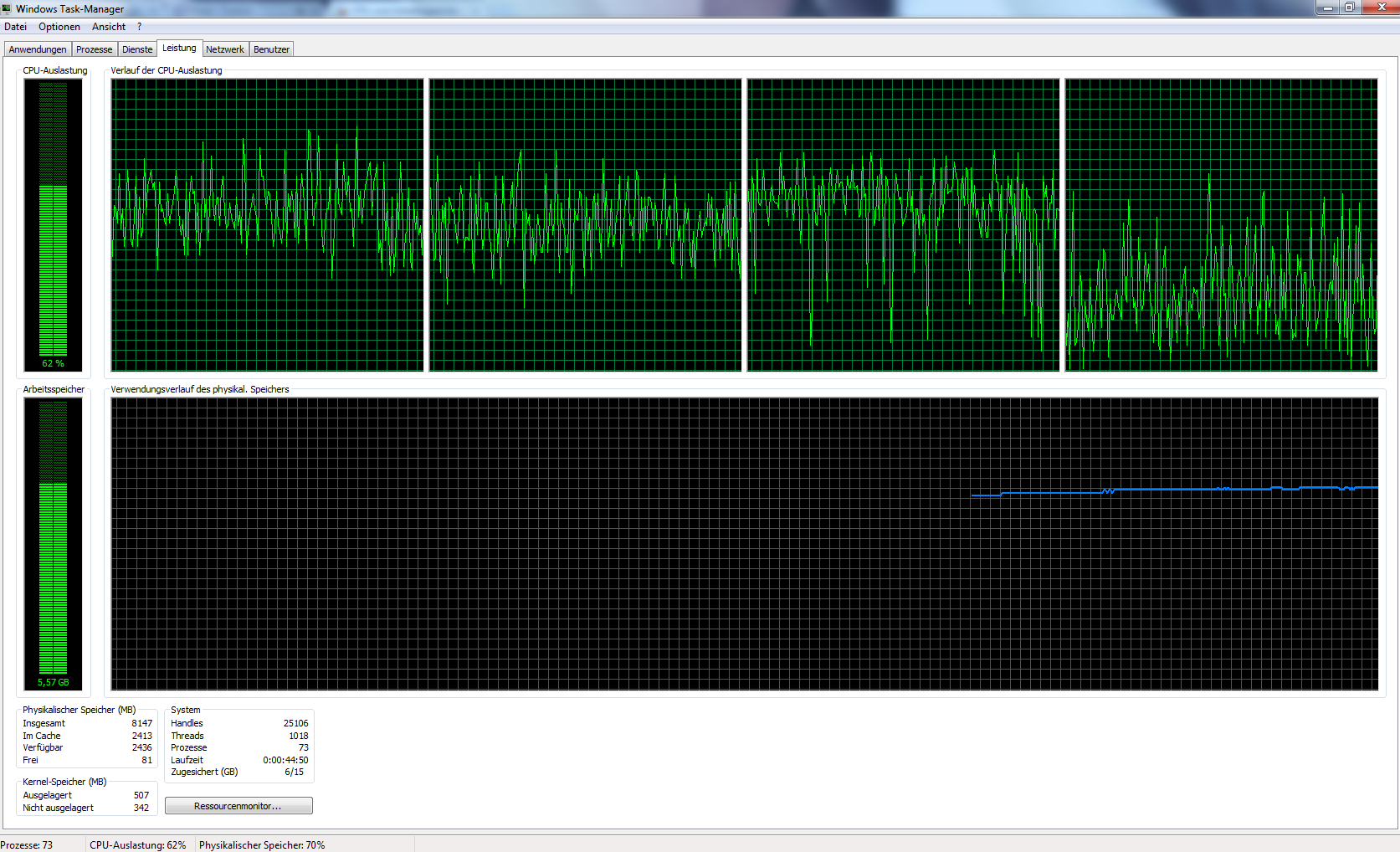Viewport: 1400px width, 852px height.
Task: Open the Datei menu
Action: tap(15, 27)
